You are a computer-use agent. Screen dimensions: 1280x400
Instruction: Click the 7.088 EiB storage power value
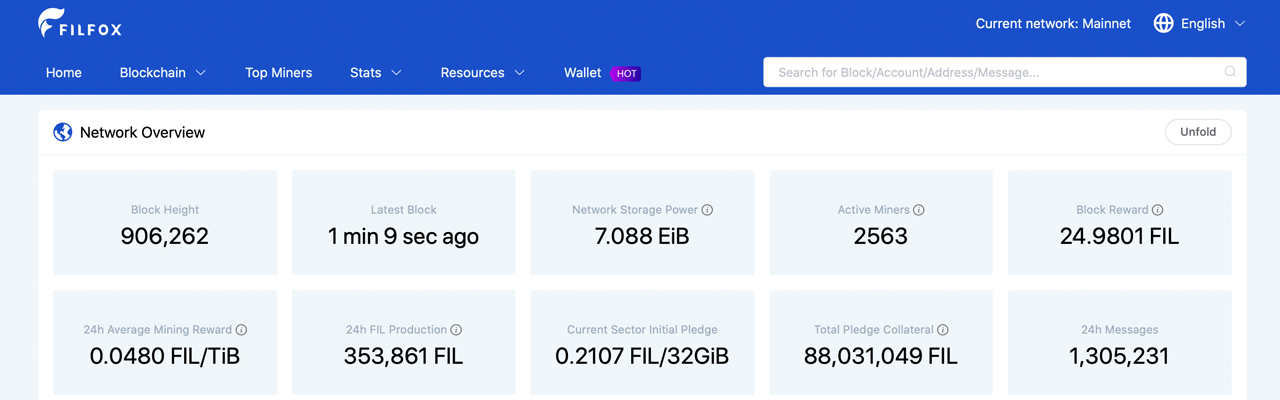642,237
